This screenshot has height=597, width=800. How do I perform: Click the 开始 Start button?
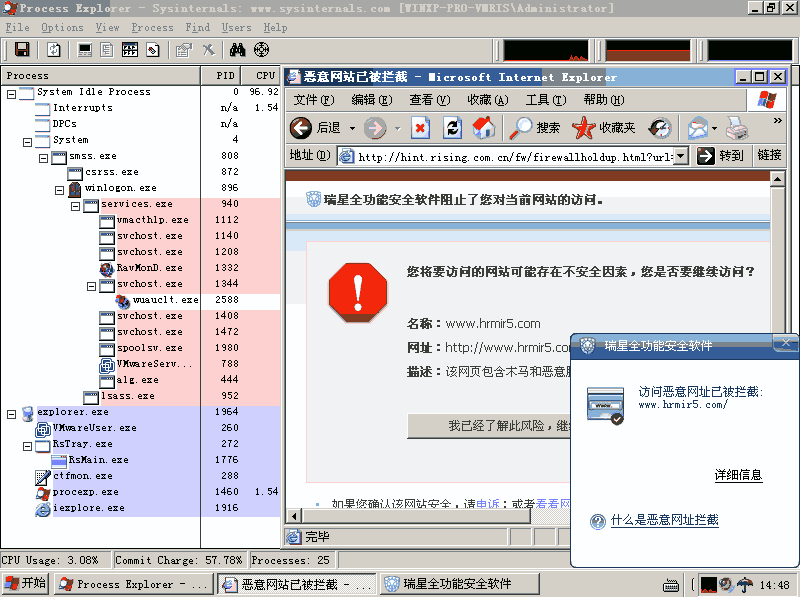pyautogui.click(x=26, y=584)
